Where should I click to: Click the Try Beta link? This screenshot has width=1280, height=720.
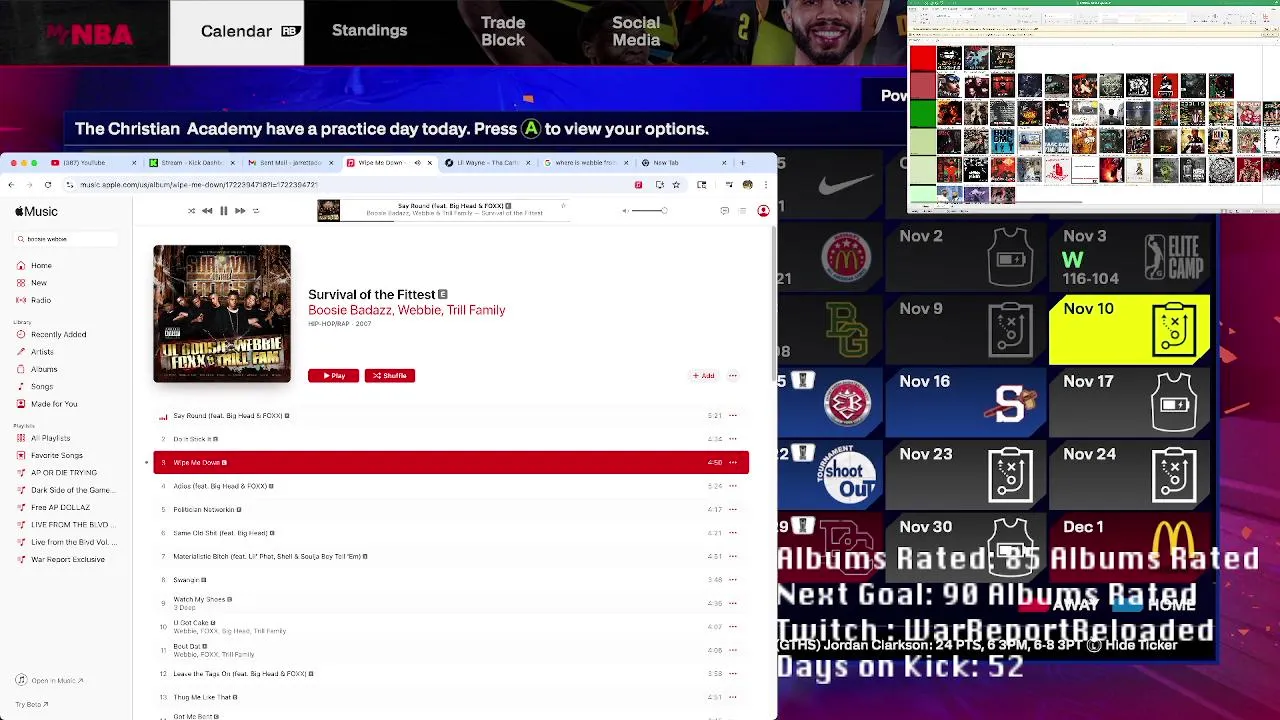32,704
